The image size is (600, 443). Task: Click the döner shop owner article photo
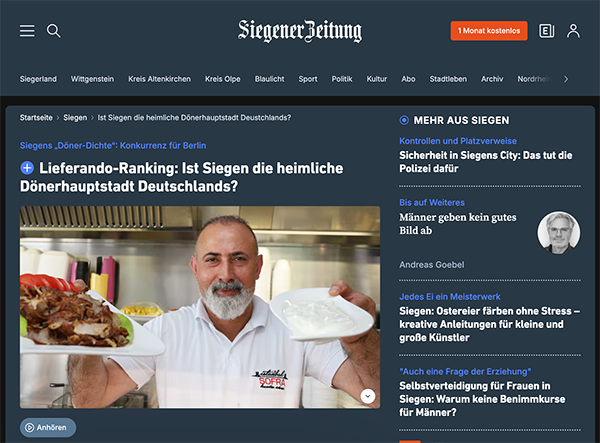200,307
